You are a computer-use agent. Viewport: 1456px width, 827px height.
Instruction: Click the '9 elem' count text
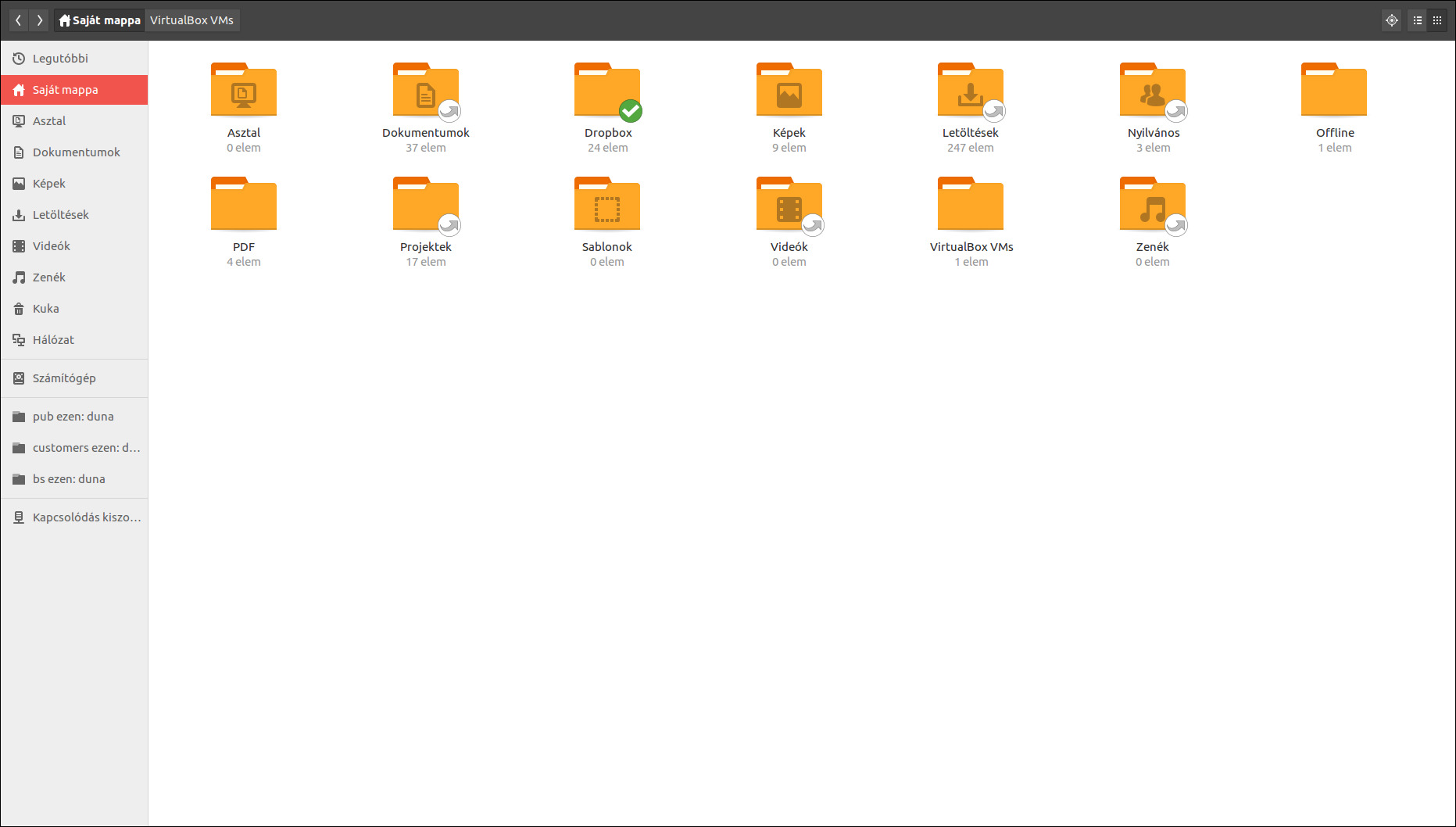coord(789,148)
